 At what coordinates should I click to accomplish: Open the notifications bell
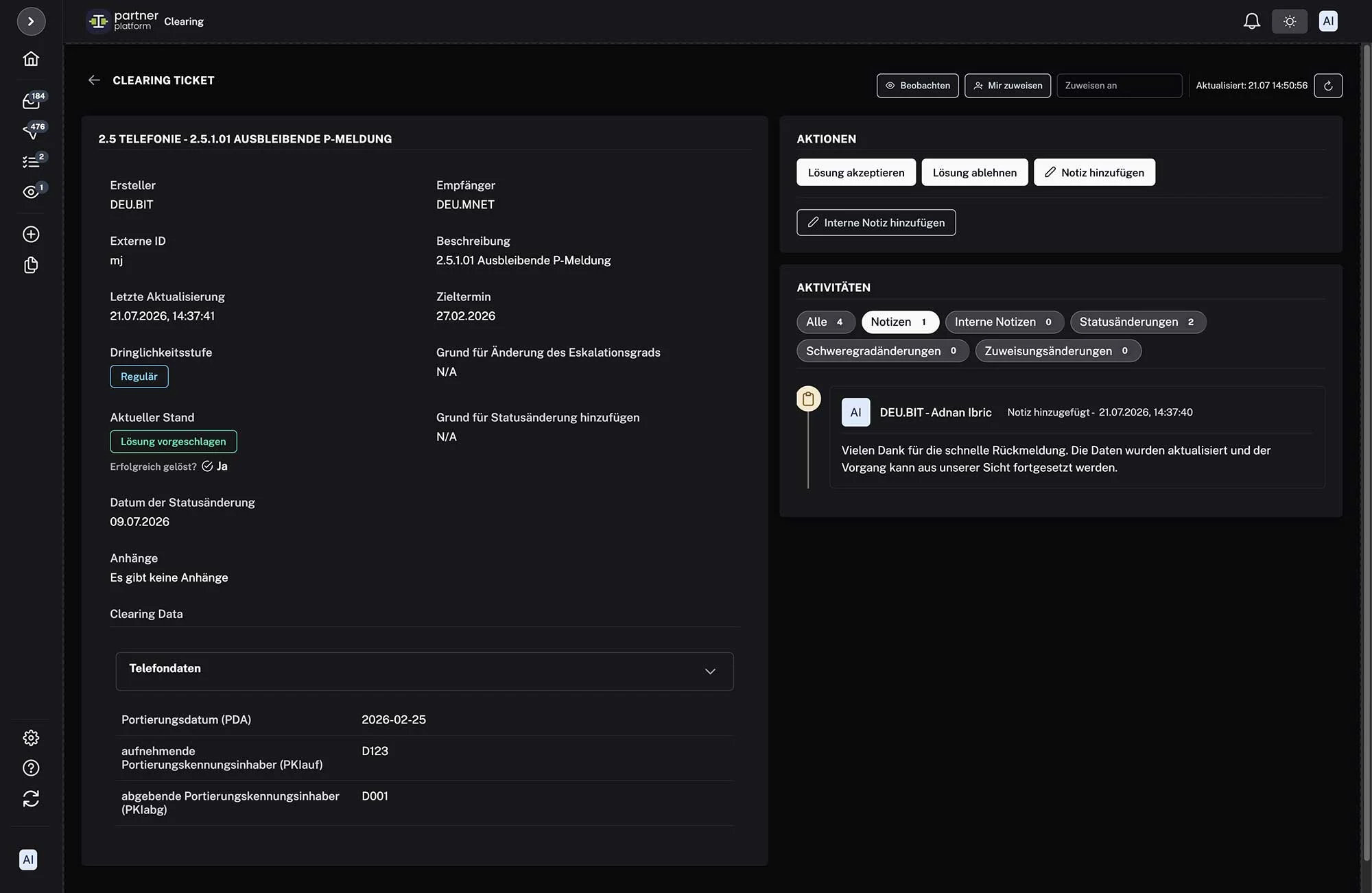pyautogui.click(x=1252, y=21)
